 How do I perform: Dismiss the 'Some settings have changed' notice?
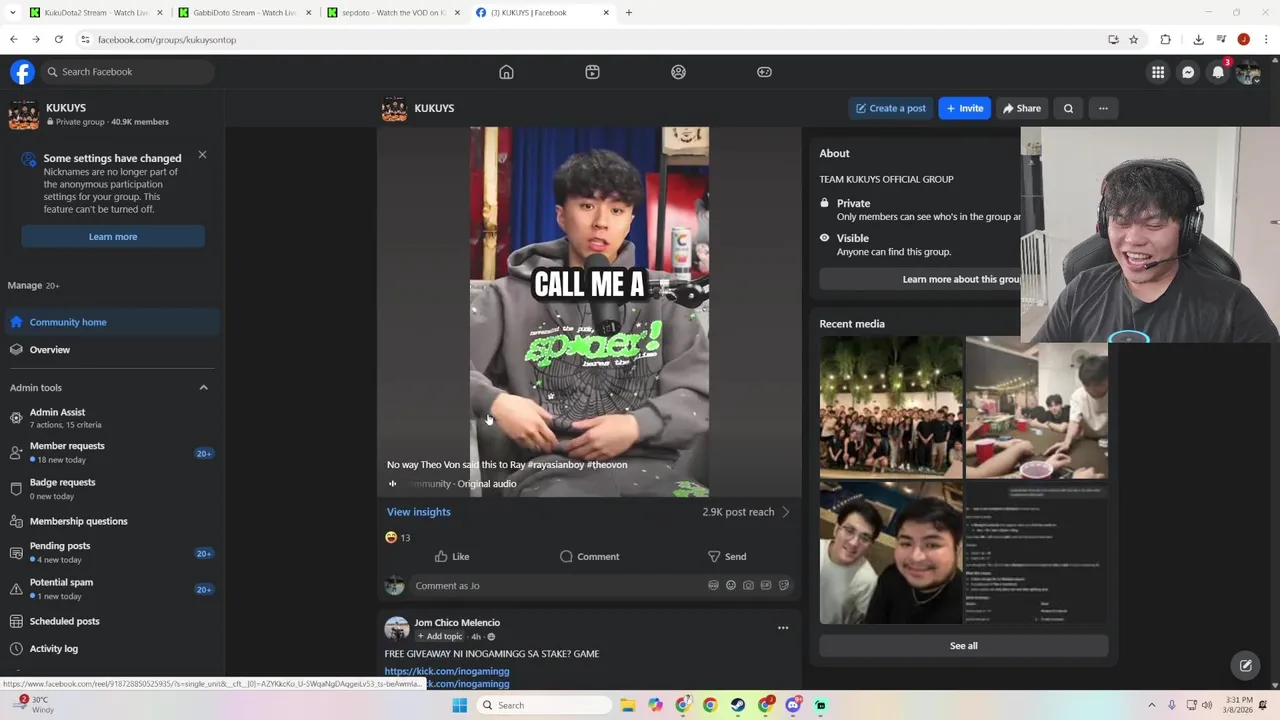(x=202, y=155)
